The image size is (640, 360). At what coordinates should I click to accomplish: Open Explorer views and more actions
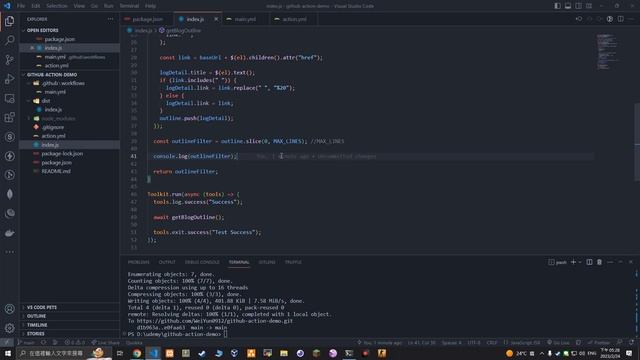click(x=110, y=19)
